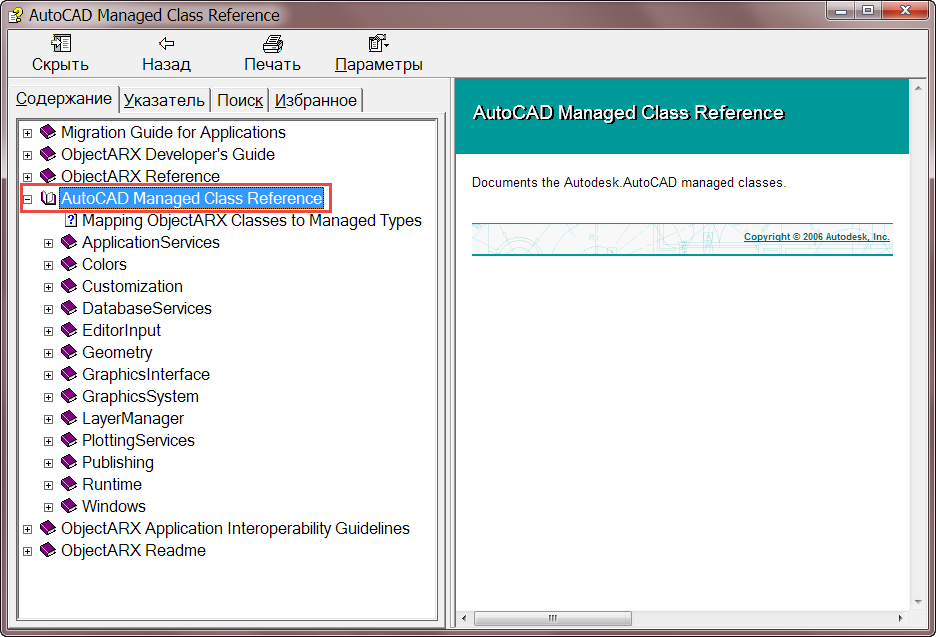Click the Migration Guide for Applications book icon
This screenshot has width=936, height=637.
pos(48,132)
